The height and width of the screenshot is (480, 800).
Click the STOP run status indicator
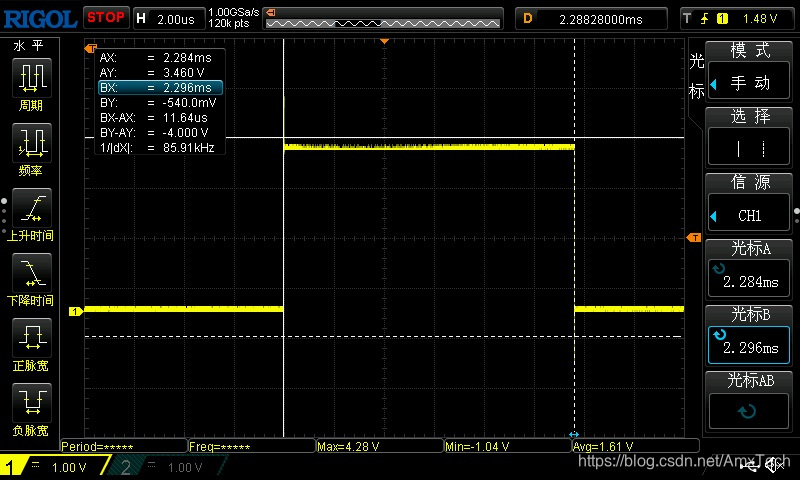[106, 18]
